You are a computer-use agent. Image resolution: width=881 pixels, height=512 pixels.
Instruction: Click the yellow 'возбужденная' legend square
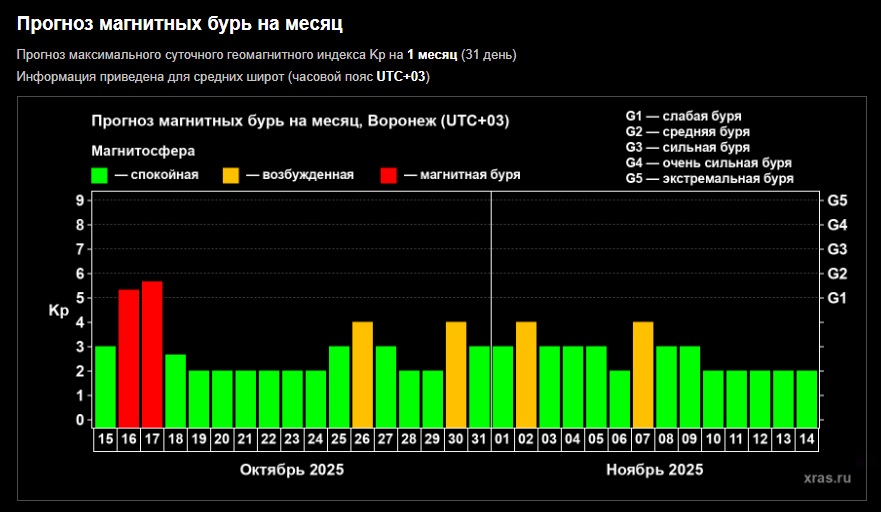[231, 175]
